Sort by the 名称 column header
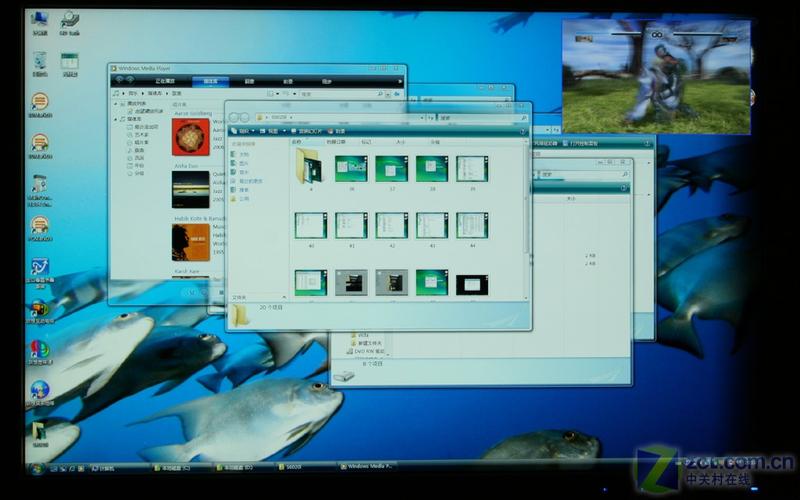The width and height of the screenshot is (800, 500). [x=297, y=142]
